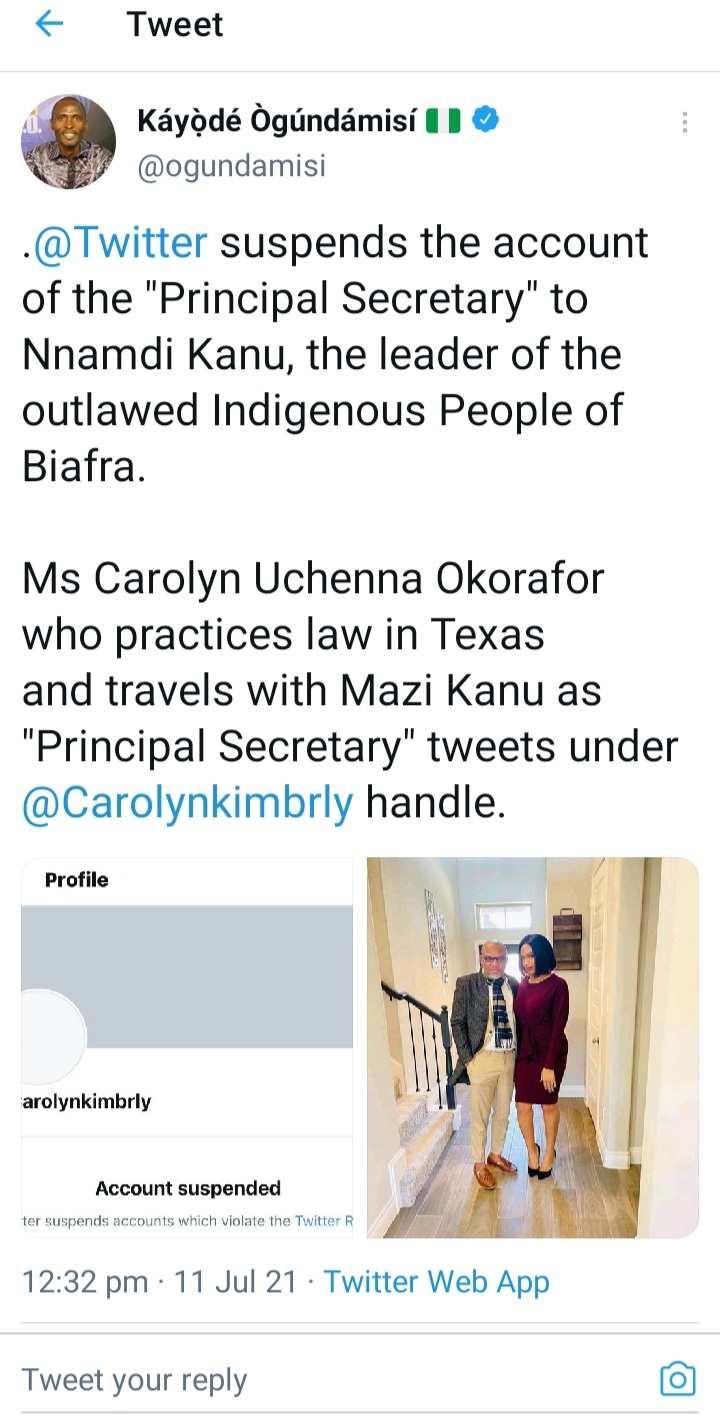Tap the Nigerian flag emoji beside the name
Screen dimensions: 720x1418
[x=443, y=122]
